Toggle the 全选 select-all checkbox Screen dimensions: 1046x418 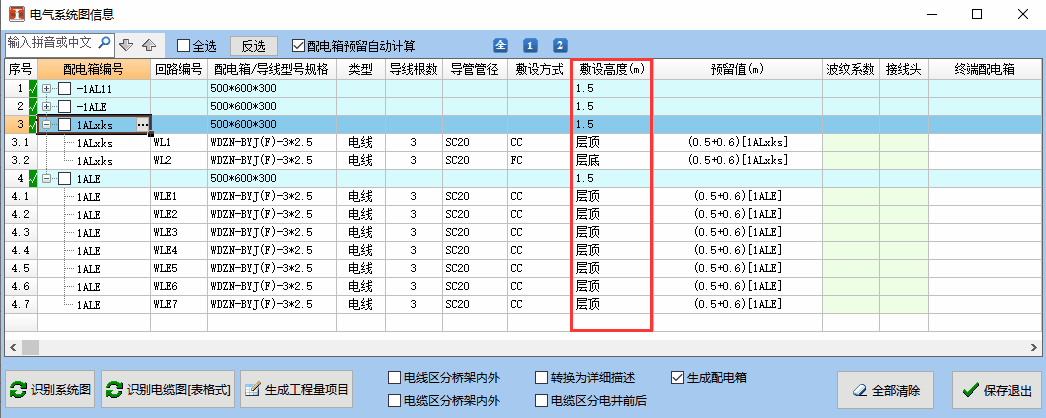pyautogui.click(x=183, y=45)
